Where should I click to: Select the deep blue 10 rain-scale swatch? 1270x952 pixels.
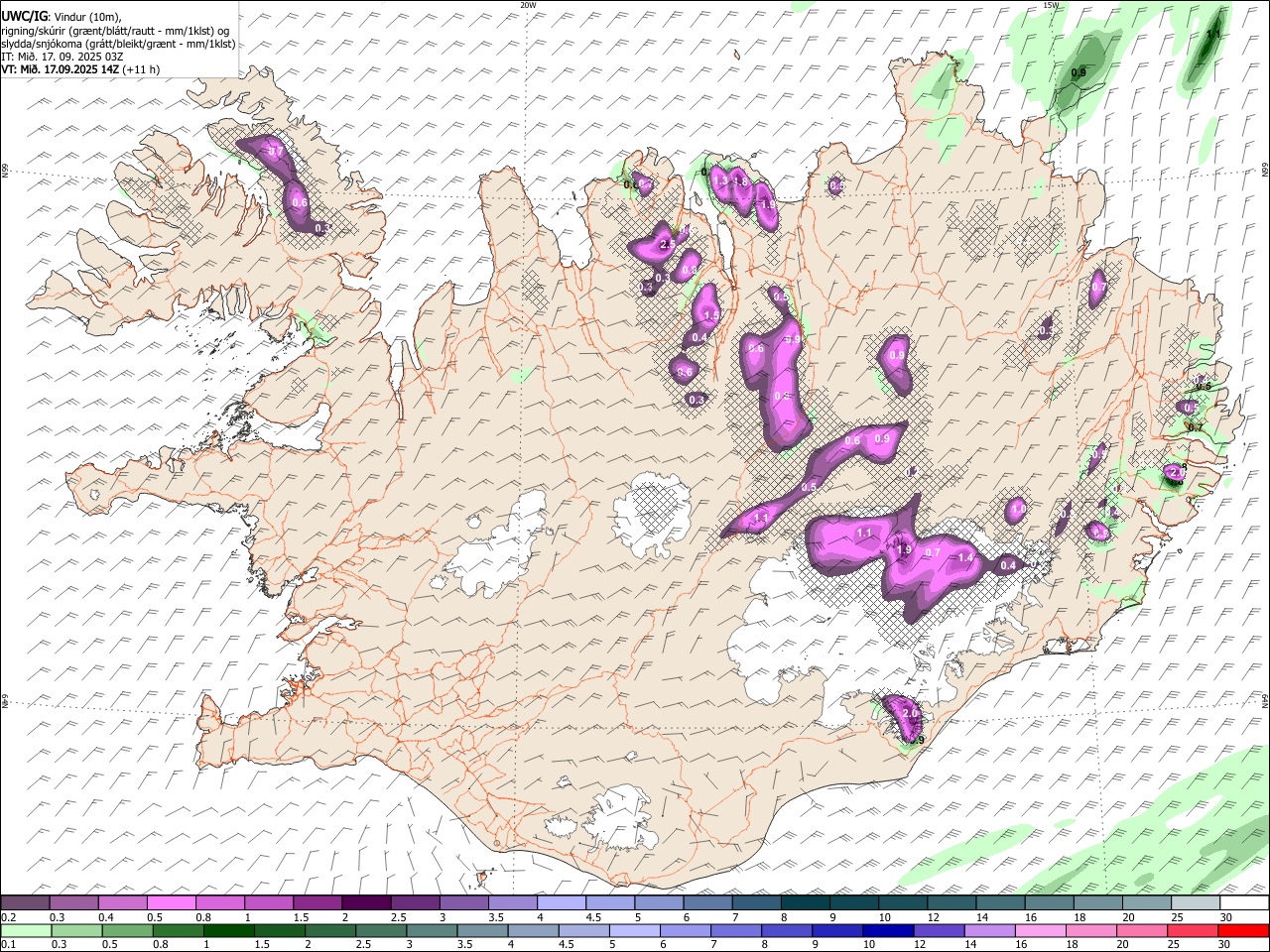888,930
